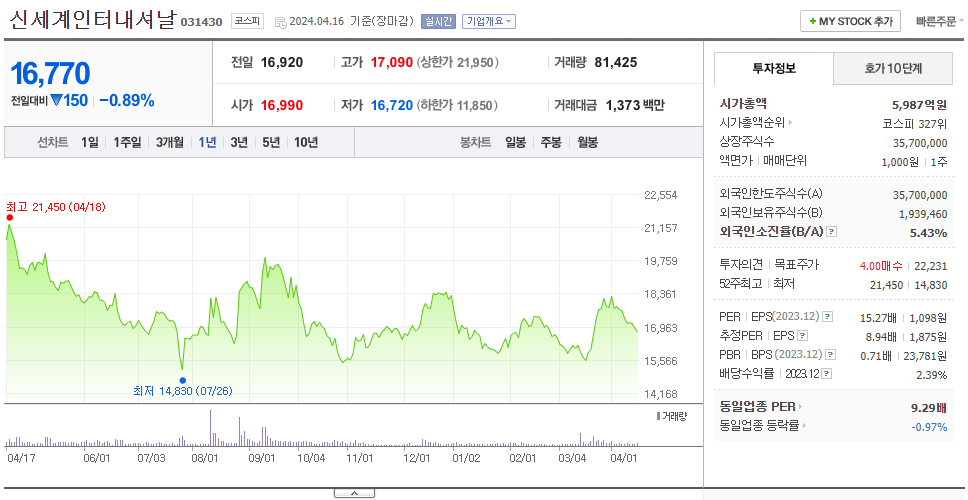Click the help icon next to PBR BPS(2023.12)

pyautogui.click(x=831, y=355)
